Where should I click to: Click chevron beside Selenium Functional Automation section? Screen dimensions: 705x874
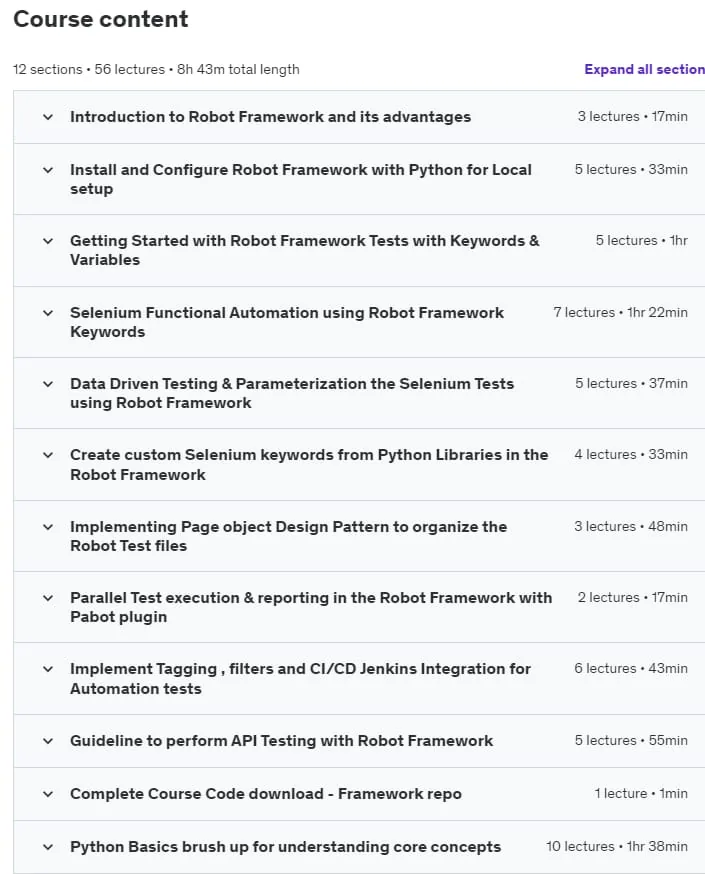[48, 313]
